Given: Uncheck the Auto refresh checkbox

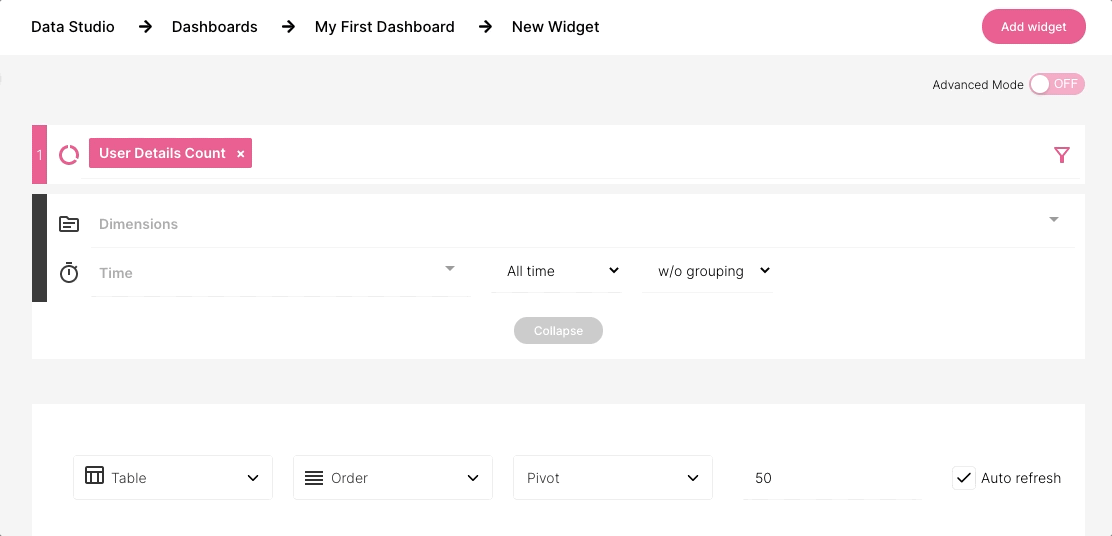Looking at the screenshot, I should coord(964,478).
